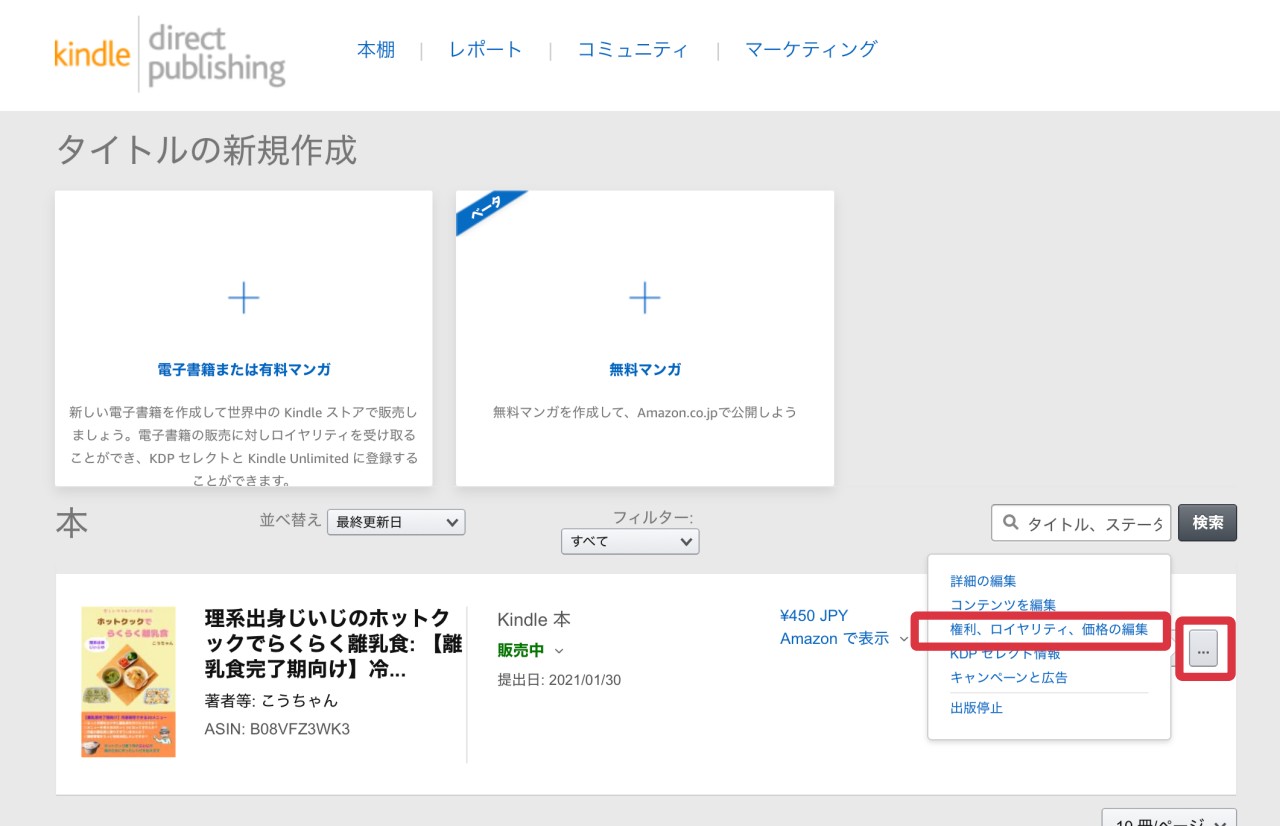Expand the フィルター dropdown showing すべて
The image size is (1280, 826).
tap(630, 541)
